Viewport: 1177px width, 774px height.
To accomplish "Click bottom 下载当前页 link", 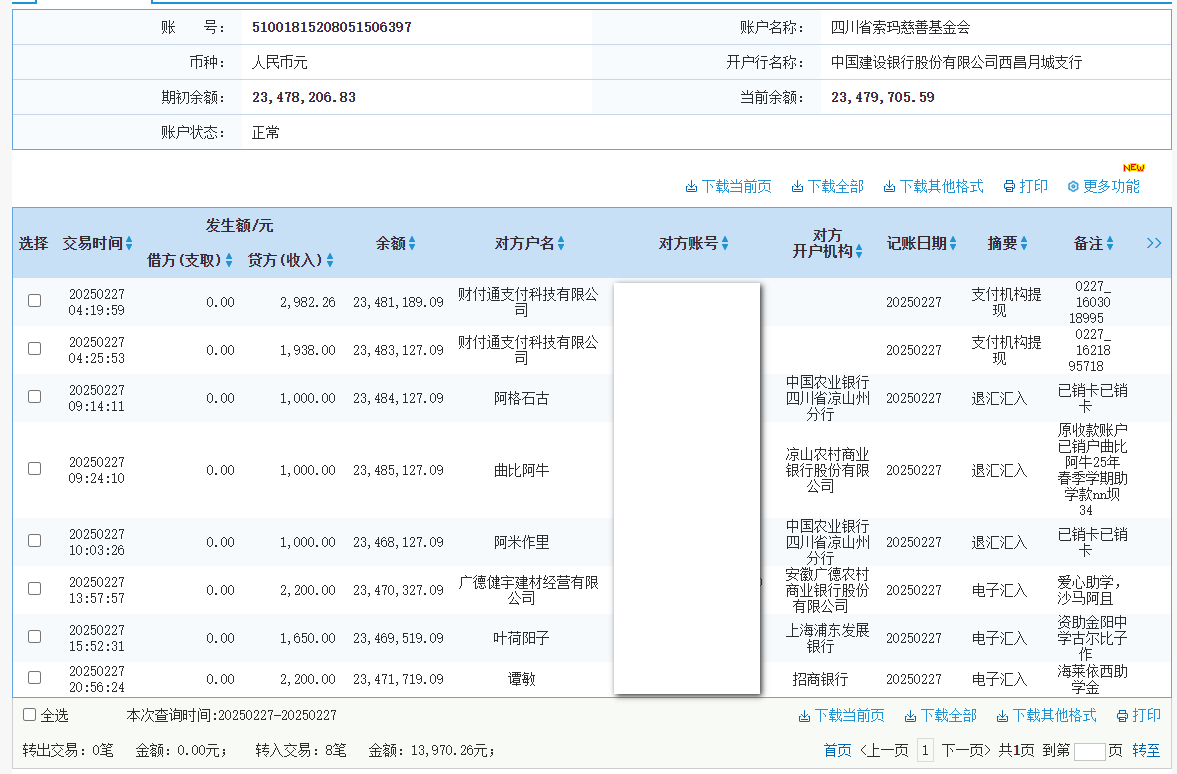I will (841, 715).
